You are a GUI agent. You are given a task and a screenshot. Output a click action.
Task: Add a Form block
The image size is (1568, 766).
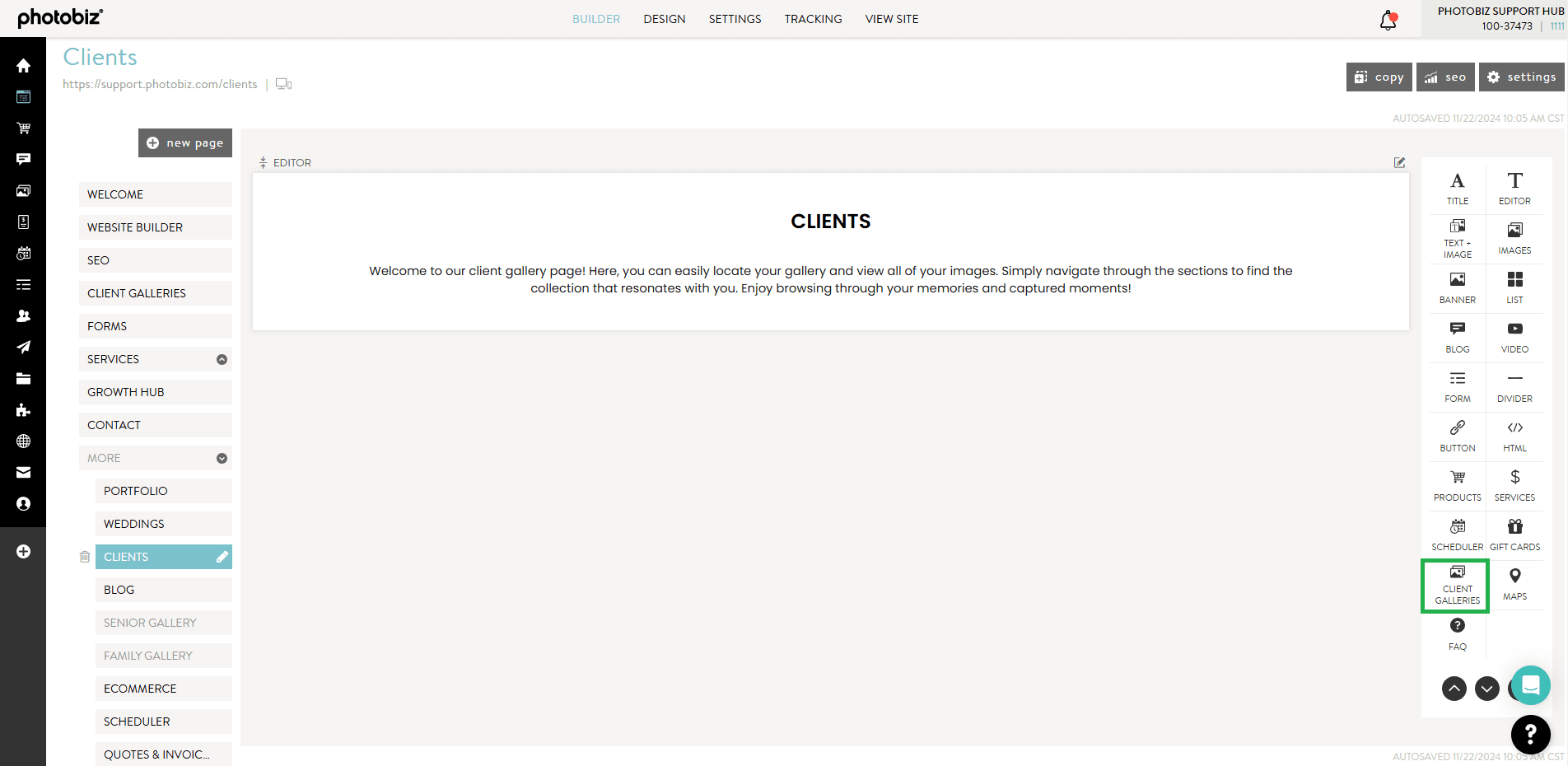pos(1457,386)
